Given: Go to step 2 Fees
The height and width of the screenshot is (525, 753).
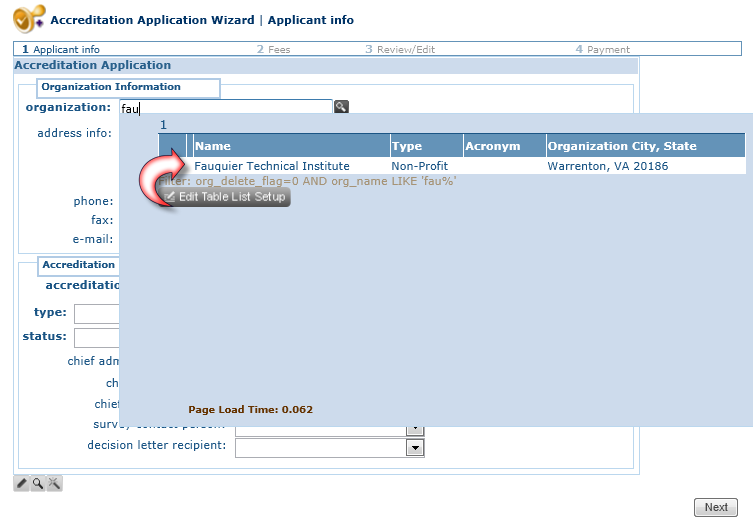Looking at the screenshot, I should pyautogui.click(x=273, y=49).
